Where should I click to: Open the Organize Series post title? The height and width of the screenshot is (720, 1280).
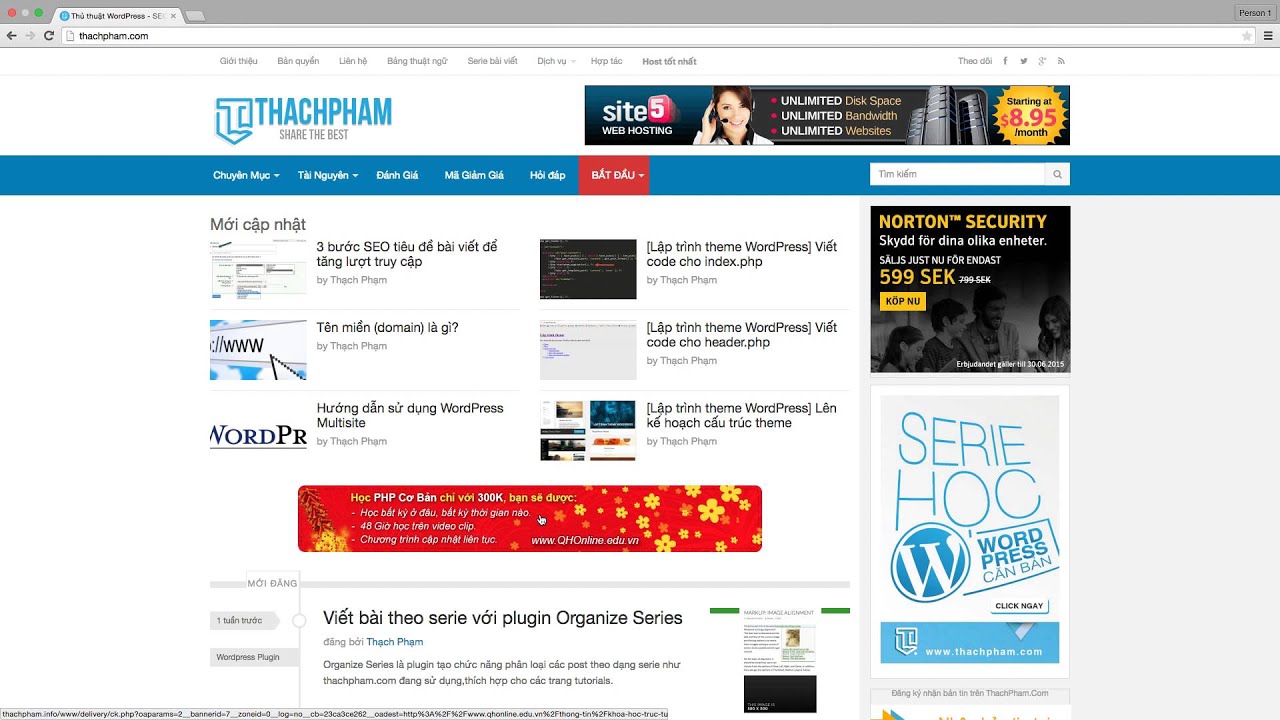503,618
